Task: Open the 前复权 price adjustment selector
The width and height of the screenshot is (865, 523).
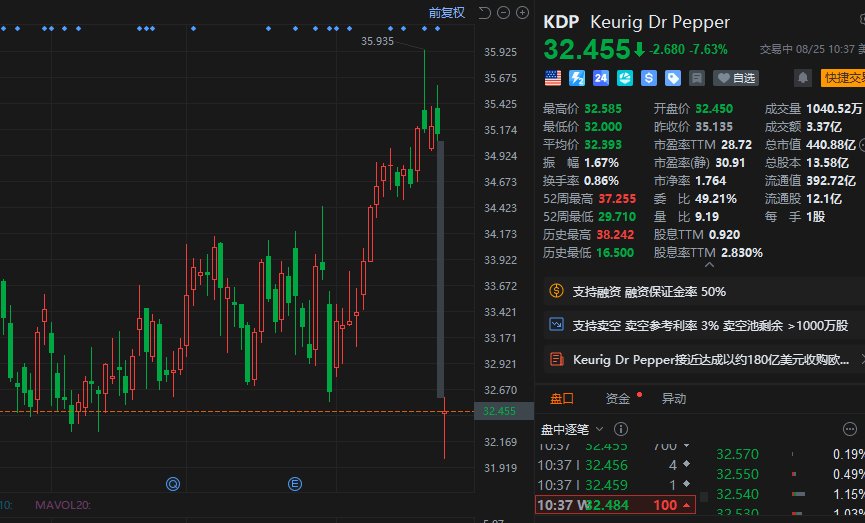Action: (x=447, y=13)
